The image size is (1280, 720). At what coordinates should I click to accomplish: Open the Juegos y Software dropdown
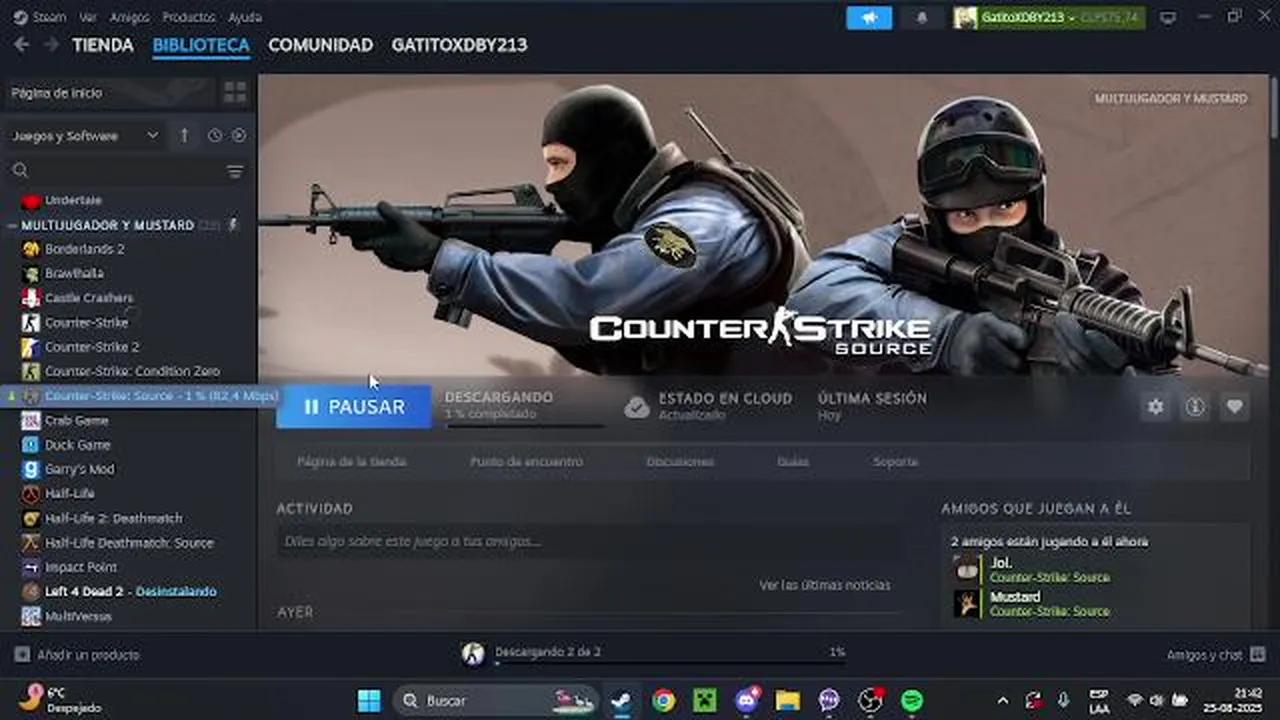[85, 135]
